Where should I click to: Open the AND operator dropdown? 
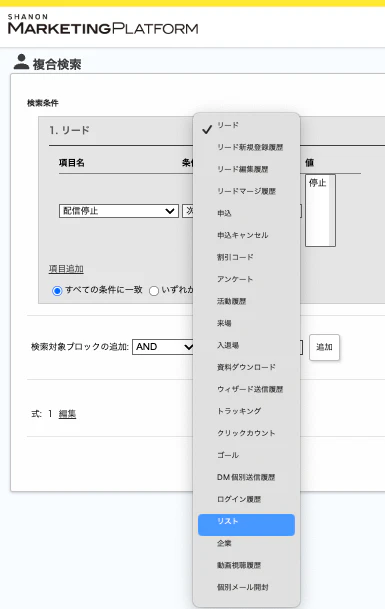click(x=163, y=347)
